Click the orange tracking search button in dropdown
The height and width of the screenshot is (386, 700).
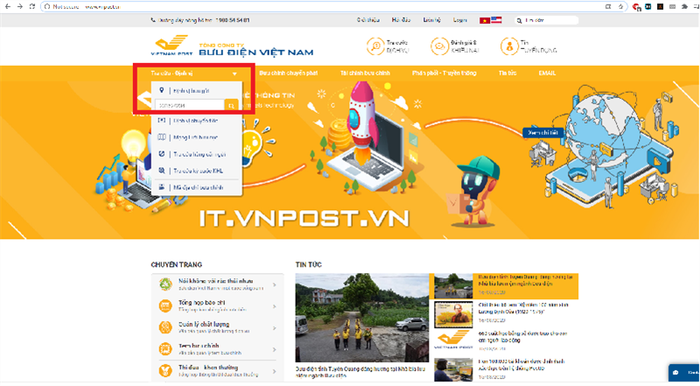point(231,105)
